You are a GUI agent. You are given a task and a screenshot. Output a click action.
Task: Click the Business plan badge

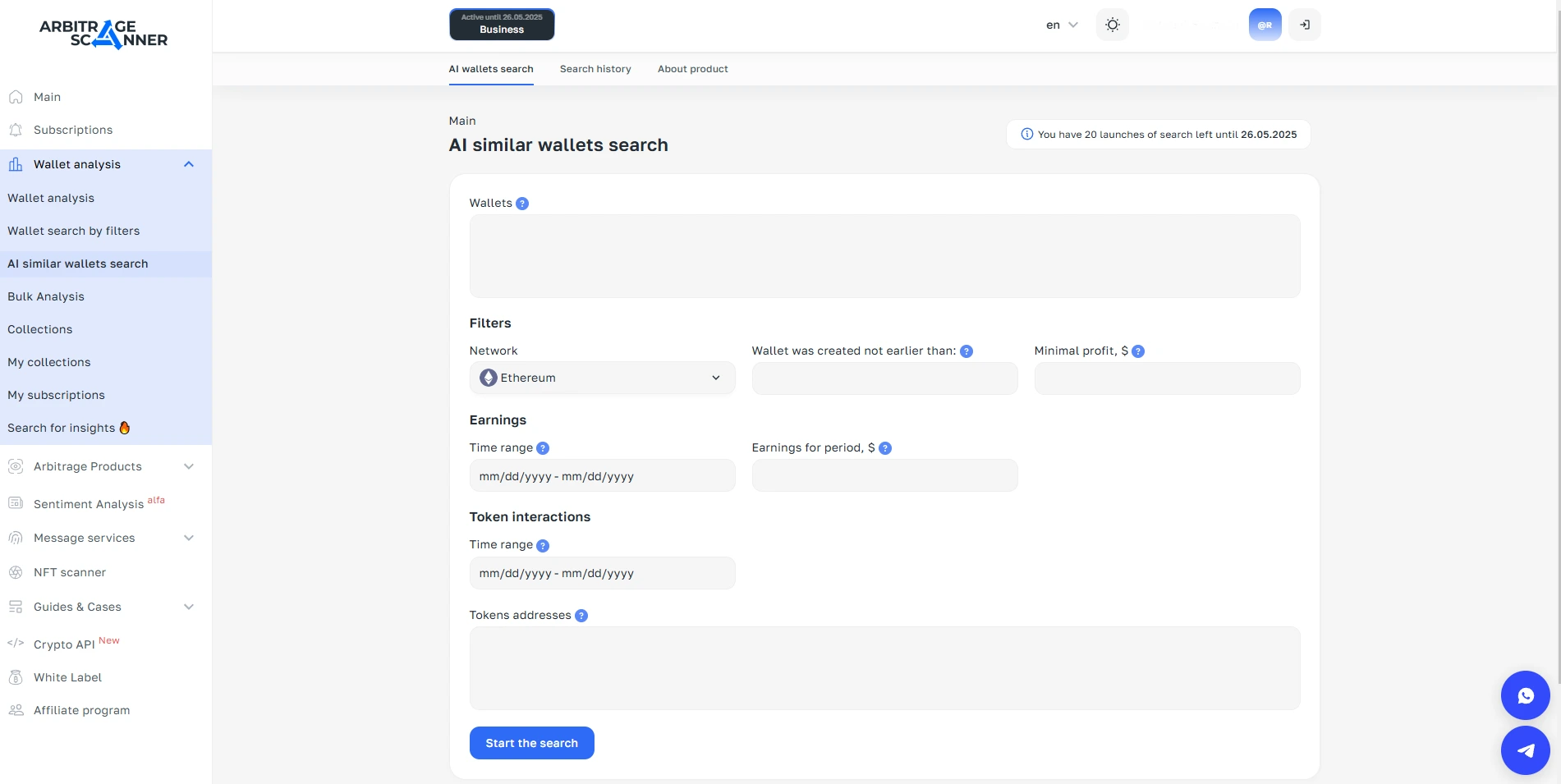pyautogui.click(x=502, y=25)
